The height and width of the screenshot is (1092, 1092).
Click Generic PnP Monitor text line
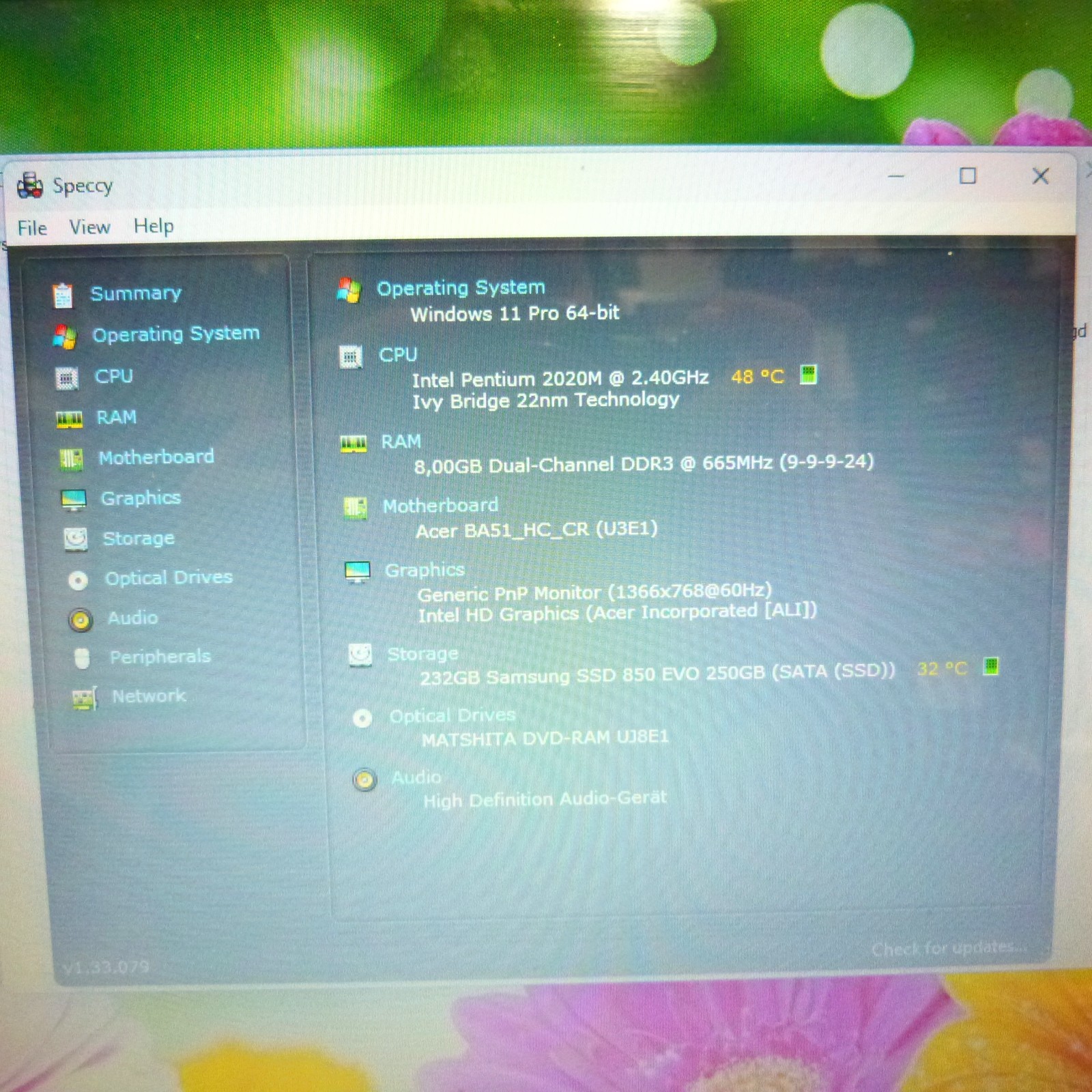pos(594,592)
